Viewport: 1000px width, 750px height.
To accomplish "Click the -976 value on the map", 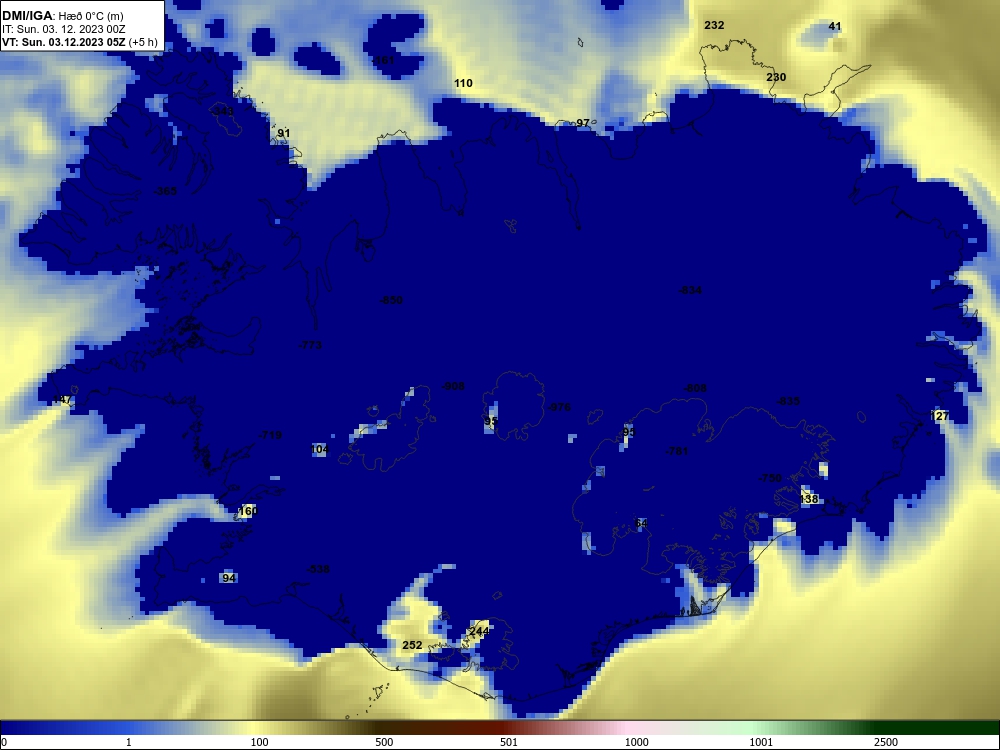I will coord(559,408).
